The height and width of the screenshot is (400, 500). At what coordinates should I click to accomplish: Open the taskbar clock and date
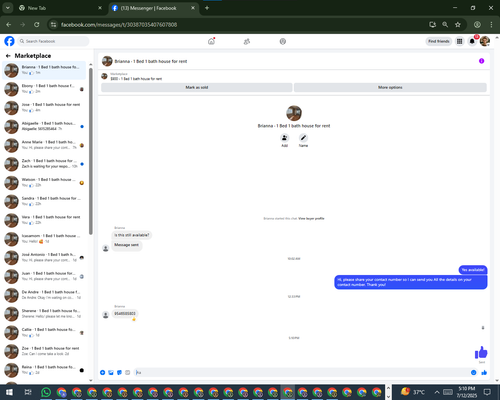[x=466, y=392]
